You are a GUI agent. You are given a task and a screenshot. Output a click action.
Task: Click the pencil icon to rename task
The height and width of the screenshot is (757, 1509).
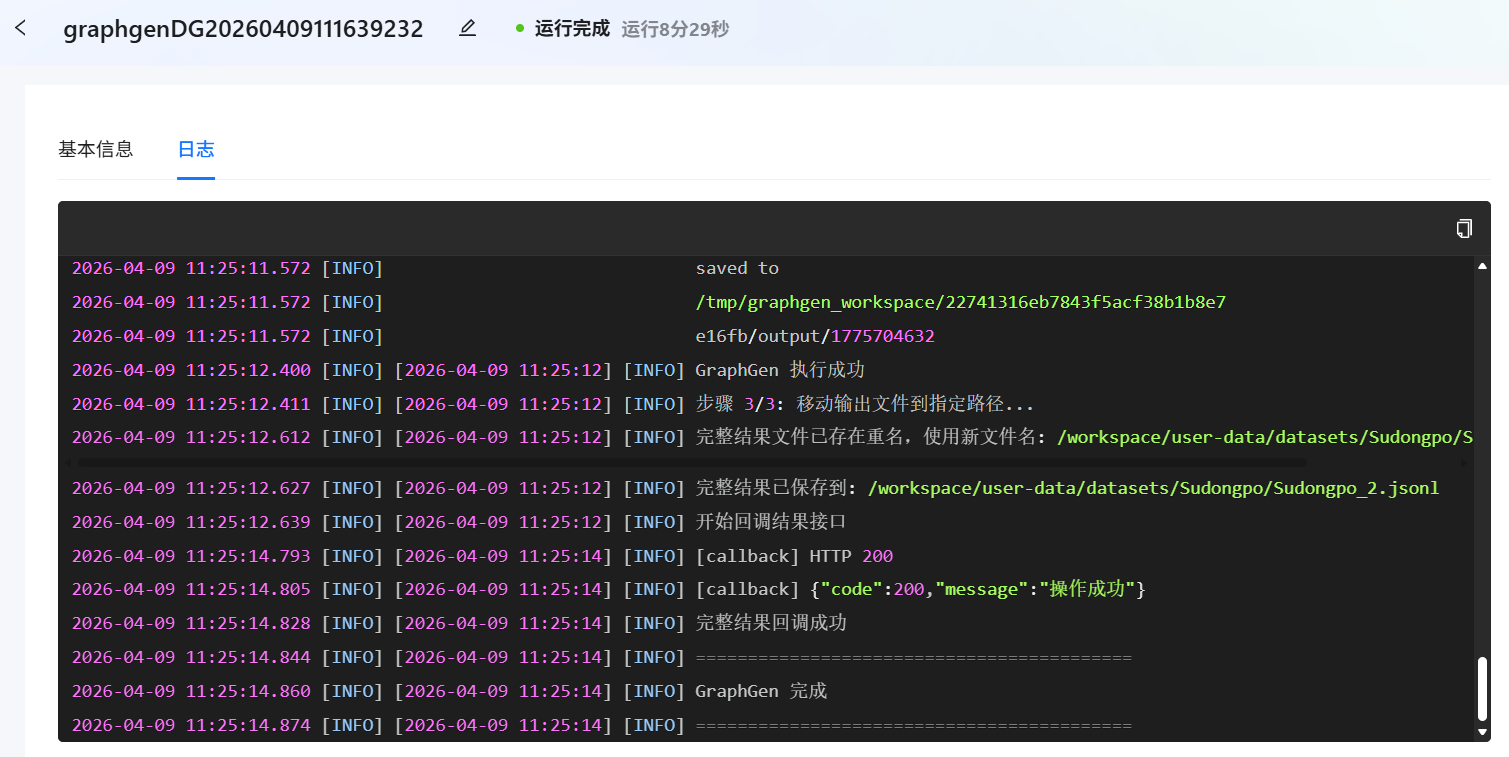tap(467, 29)
